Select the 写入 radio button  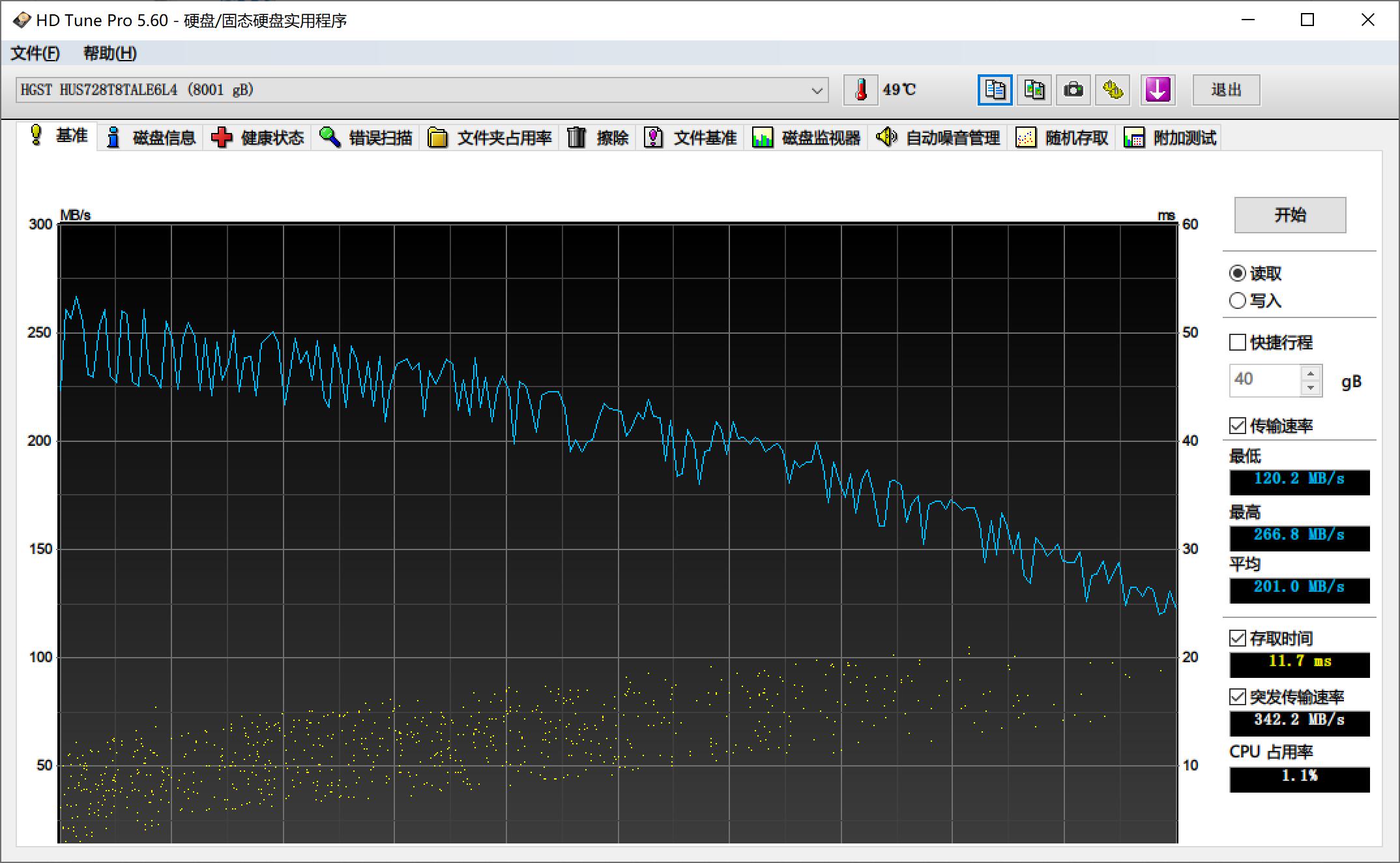coord(1238,300)
